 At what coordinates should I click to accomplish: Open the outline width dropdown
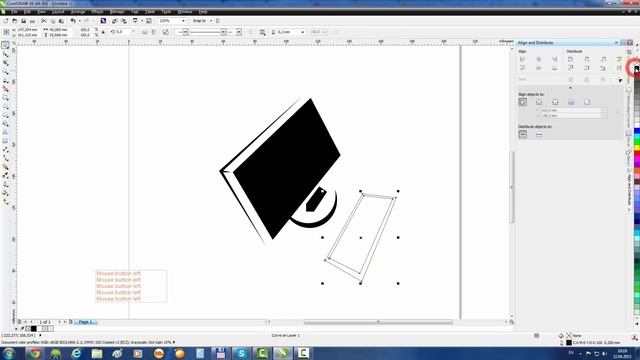click(302, 32)
